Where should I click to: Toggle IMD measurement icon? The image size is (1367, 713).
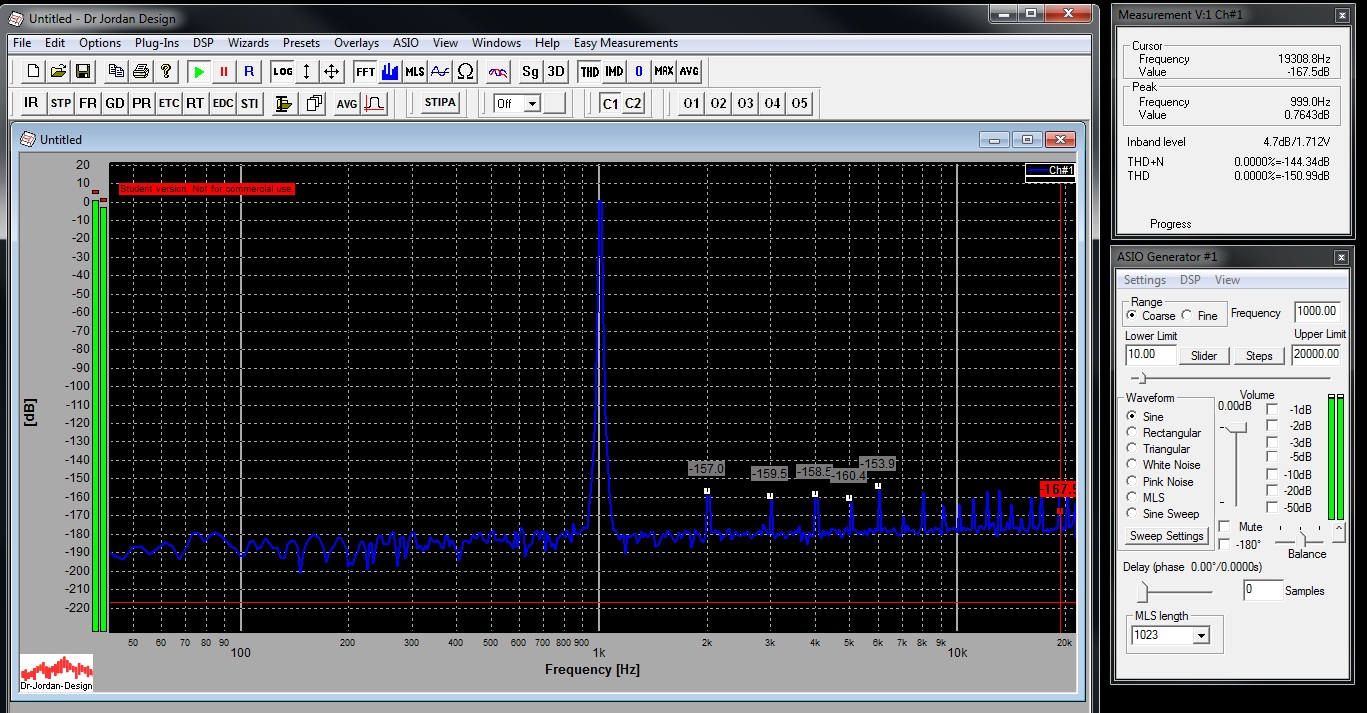(x=614, y=71)
